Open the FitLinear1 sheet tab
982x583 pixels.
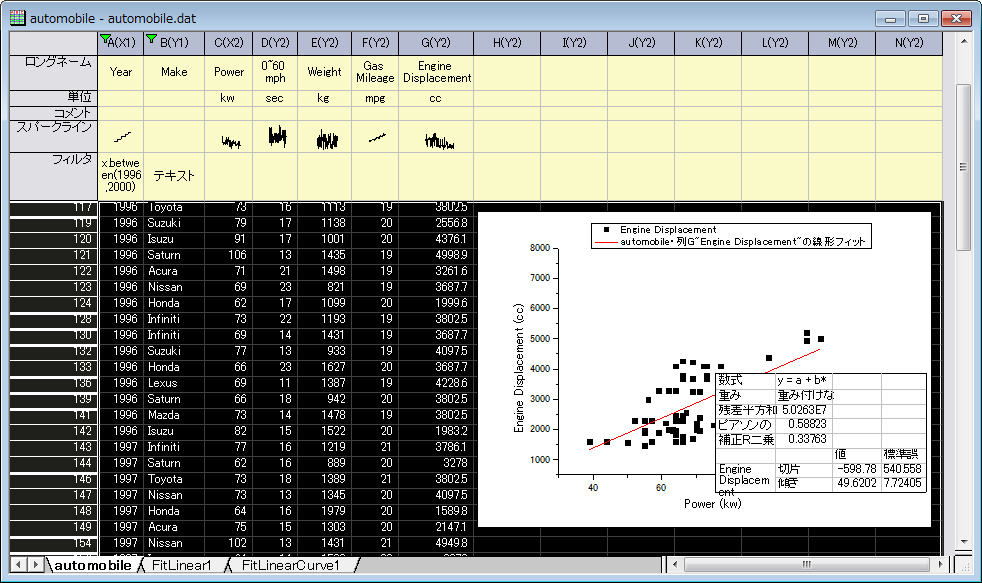[182, 565]
